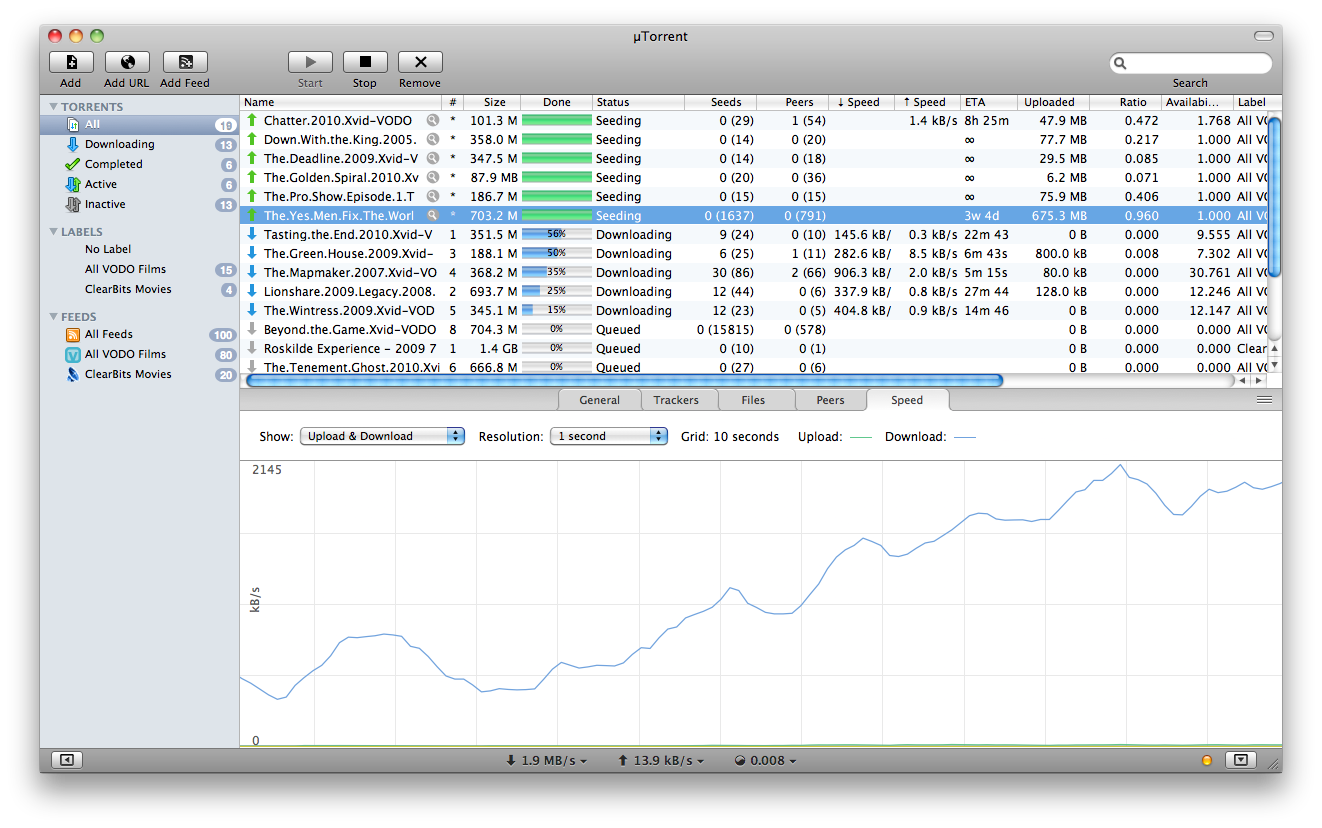The width and height of the screenshot is (1322, 828).
Task: Sort by the Name column header
Action: point(341,102)
